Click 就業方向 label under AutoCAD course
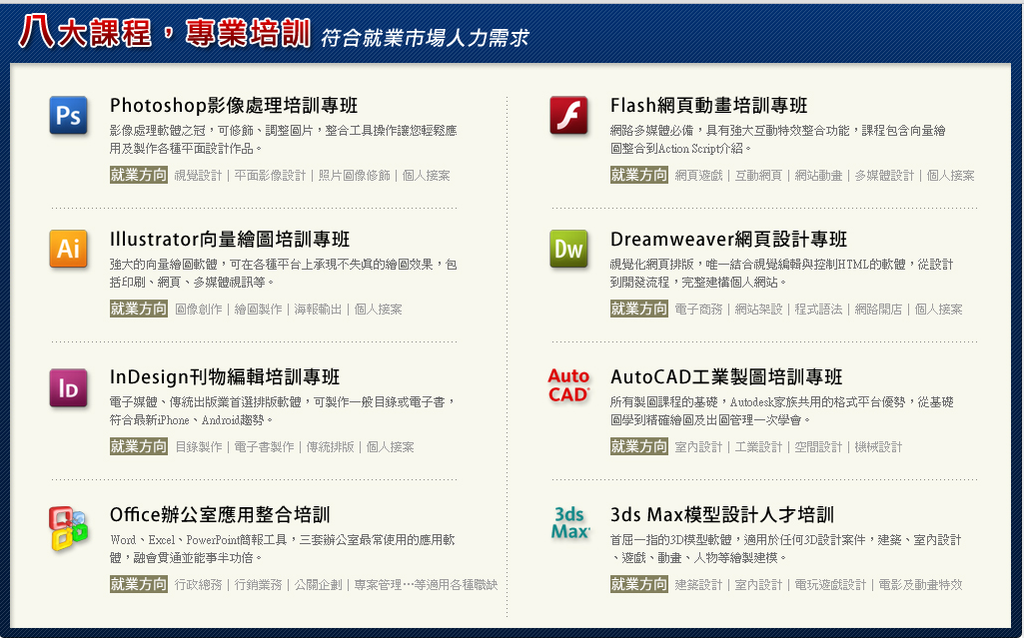The width and height of the screenshot is (1024, 638). click(639, 447)
